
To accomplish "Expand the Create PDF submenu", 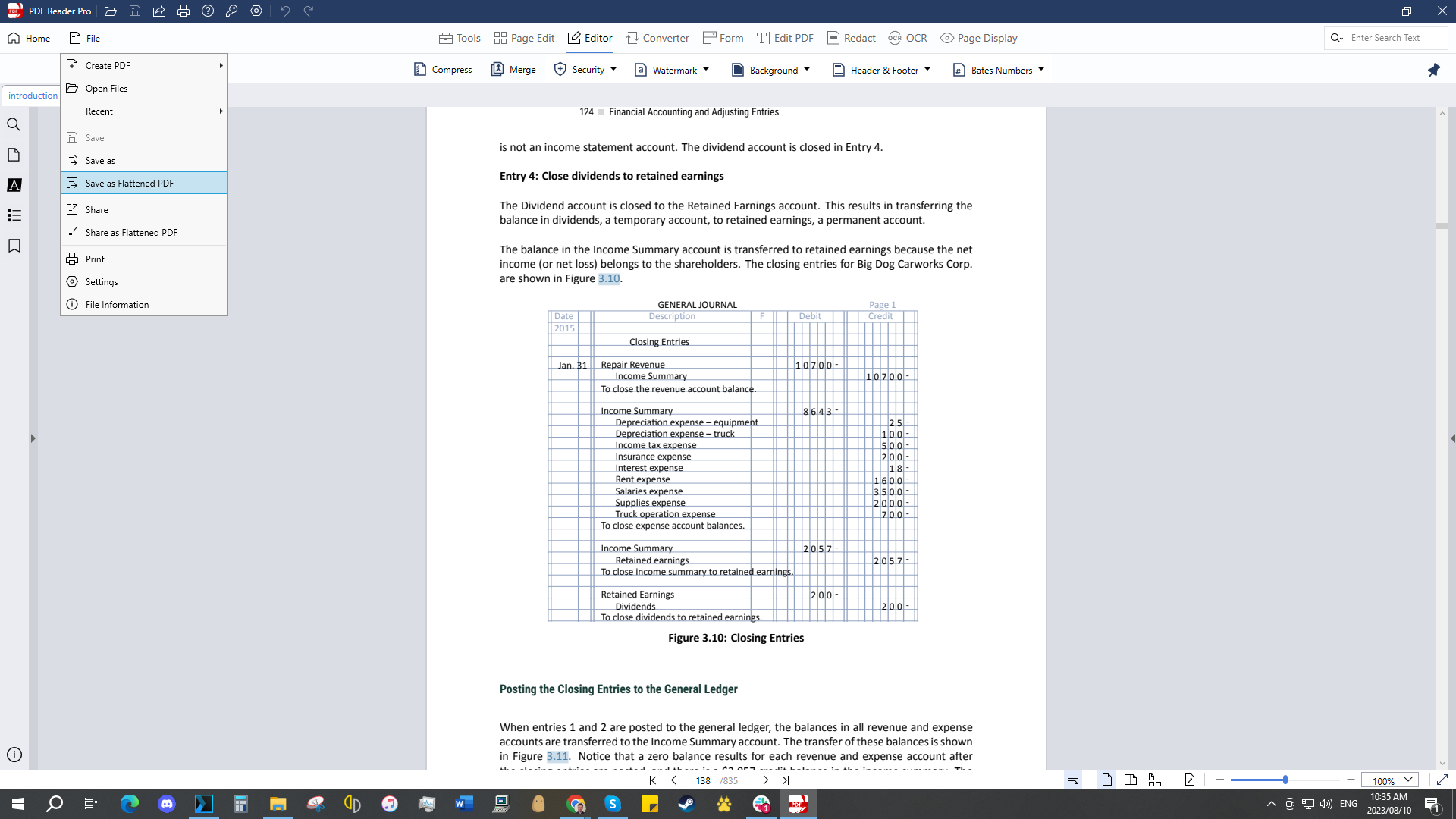I will (x=144, y=65).
